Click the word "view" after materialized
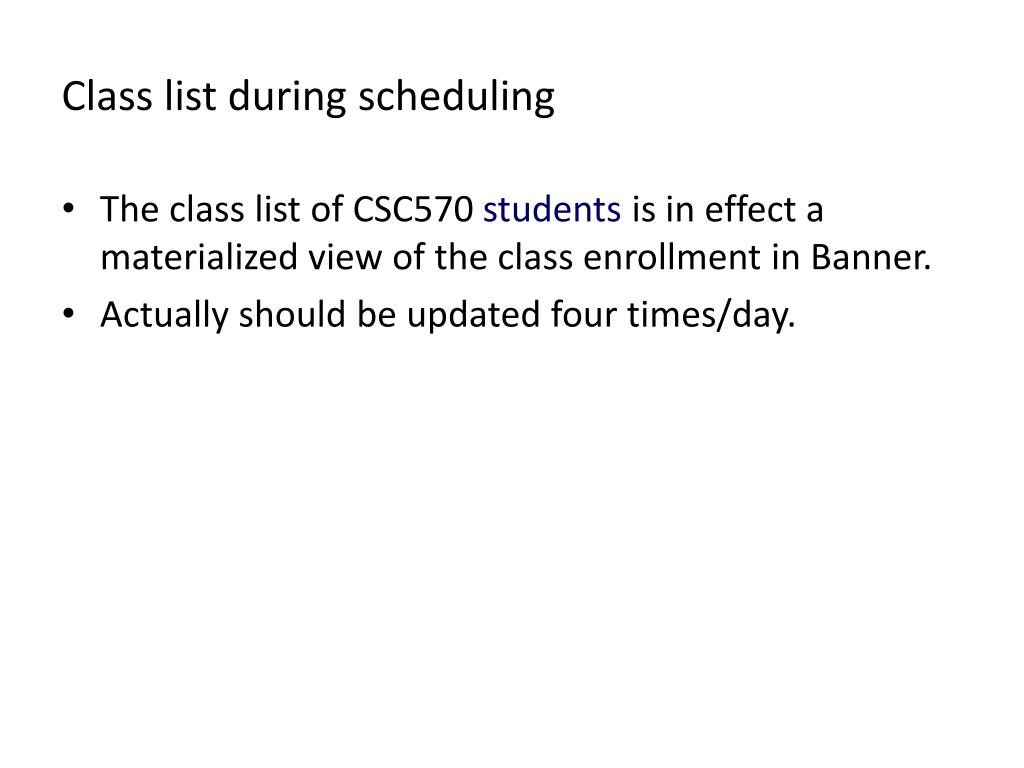This screenshot has width=1024, height=768. (x=345, y=257)
